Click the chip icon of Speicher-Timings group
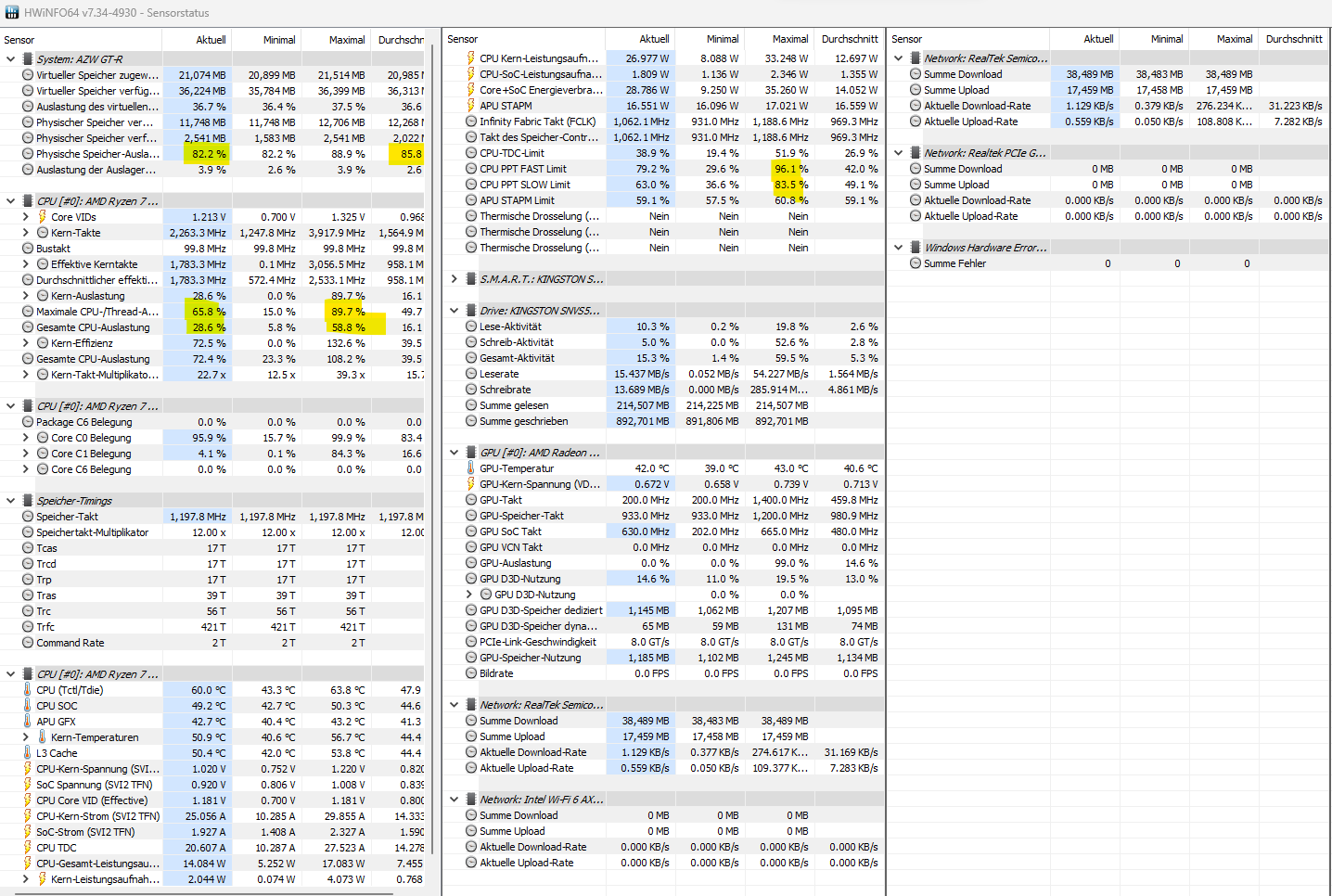1332x896 pixels. point(28,500)
